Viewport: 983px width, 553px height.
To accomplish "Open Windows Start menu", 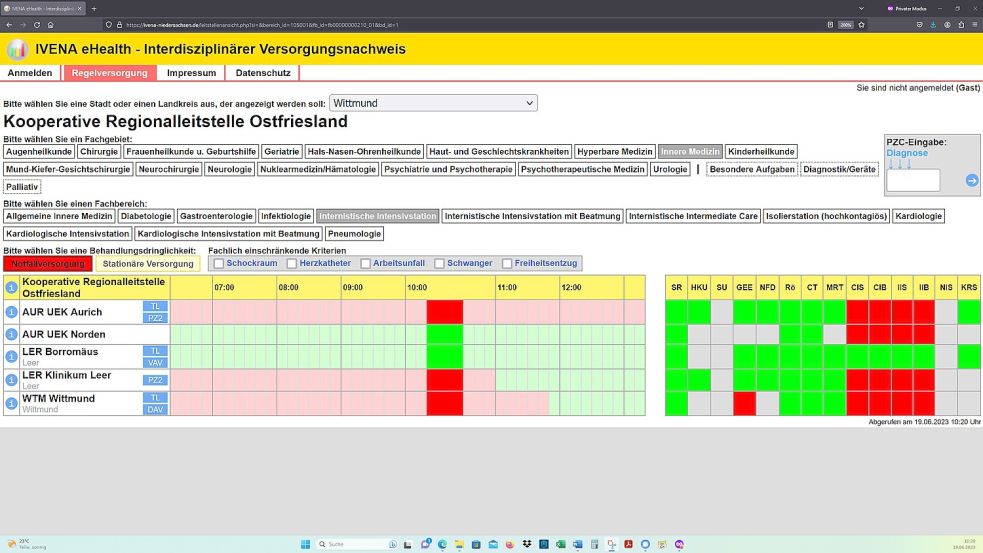I will pos(305,544).
